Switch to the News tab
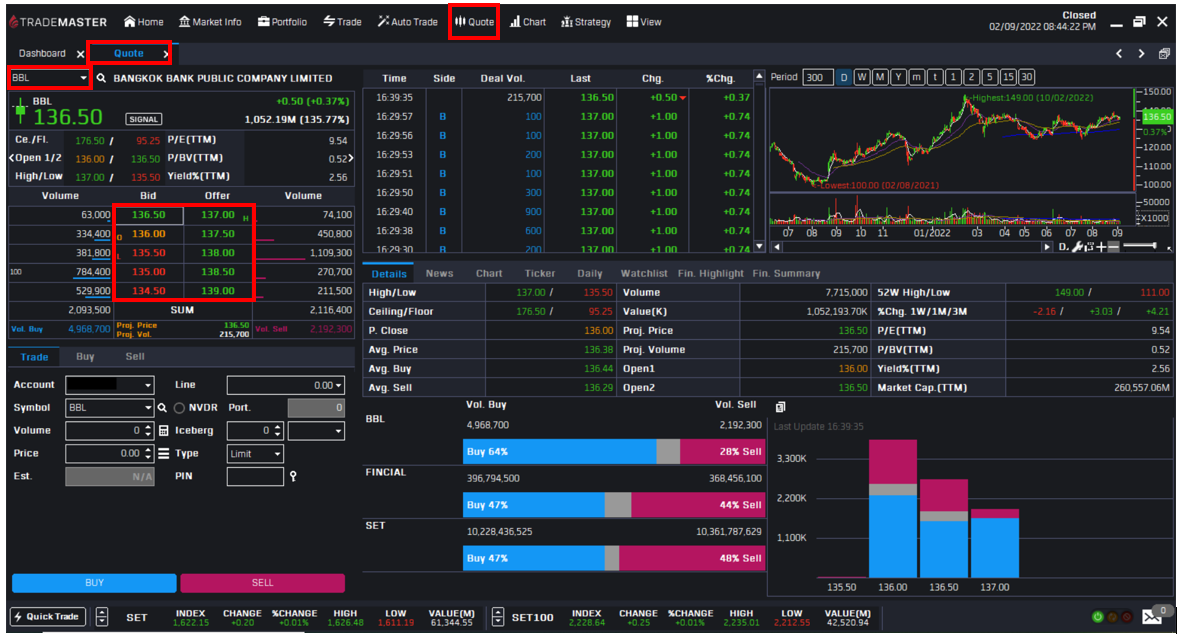 [439, 273]
